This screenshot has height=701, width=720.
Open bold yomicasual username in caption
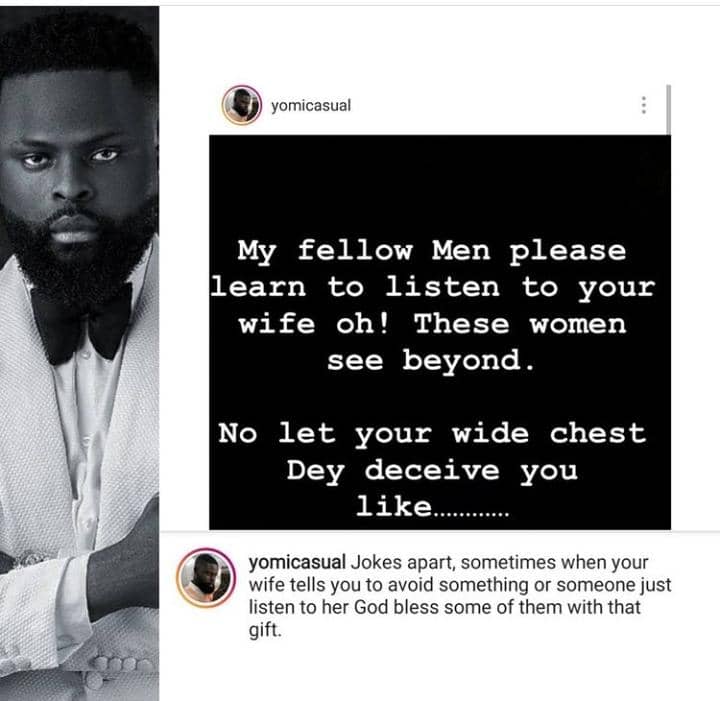point(297,562)
